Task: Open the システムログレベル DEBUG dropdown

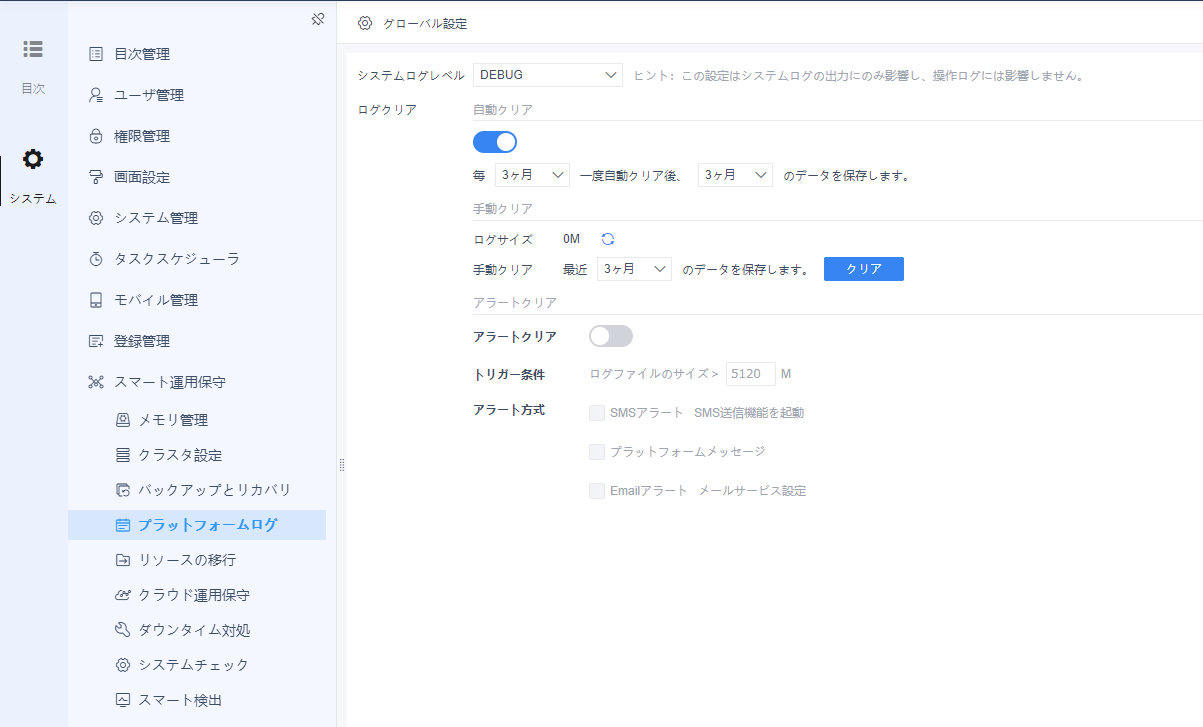Action: (x=547, y=74)
